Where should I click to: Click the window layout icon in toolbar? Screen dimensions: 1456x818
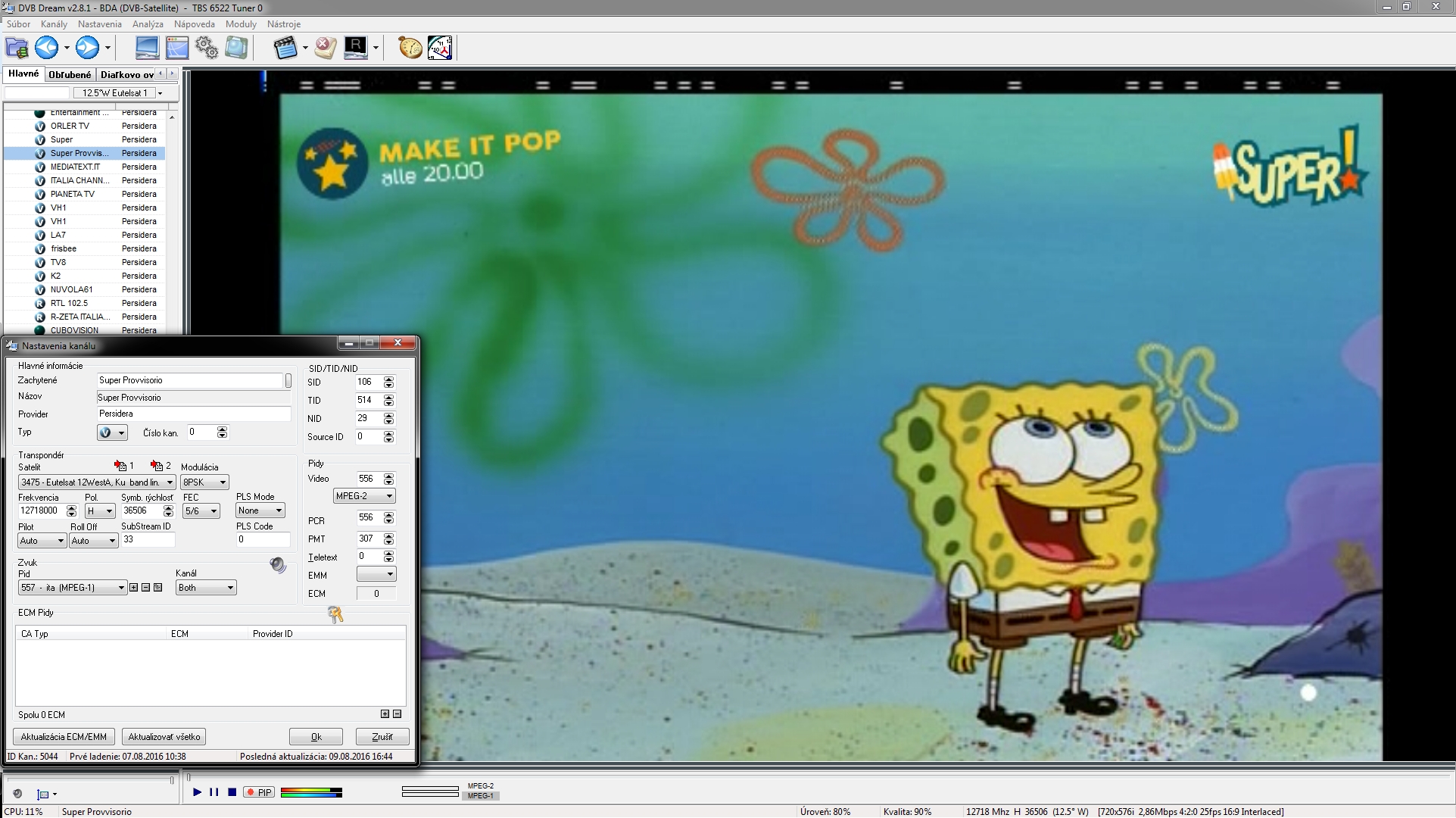point(177,48)
